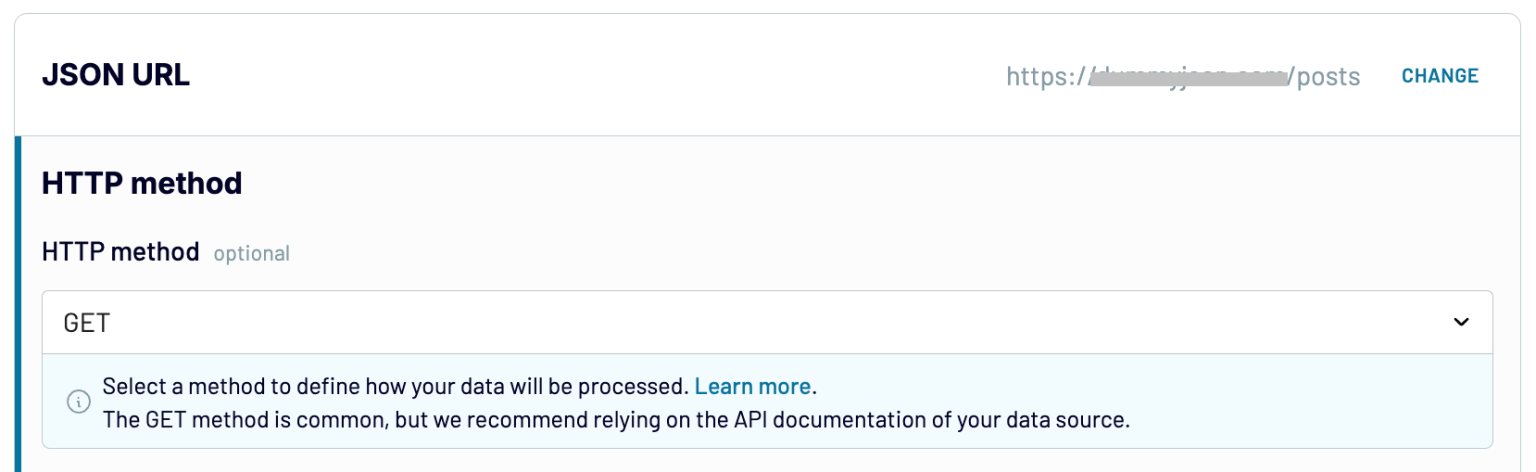Click the '/posts' ending of the URL
Viewport: 1536px width, 472px height.
pyautogui.click(x=1324, y=77)
